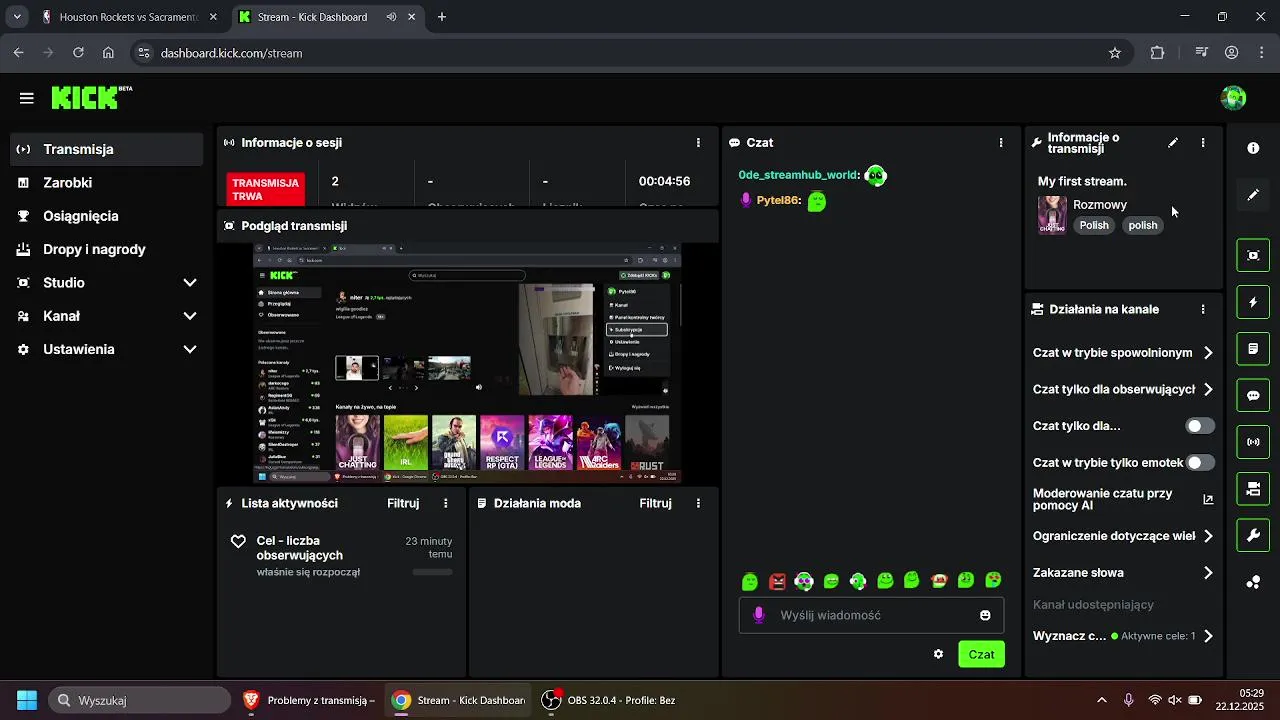Click the info circle icon in right sidebar
This screenshot has height=720, width=1280.
pyautogui.click(x=1253, y=148)
